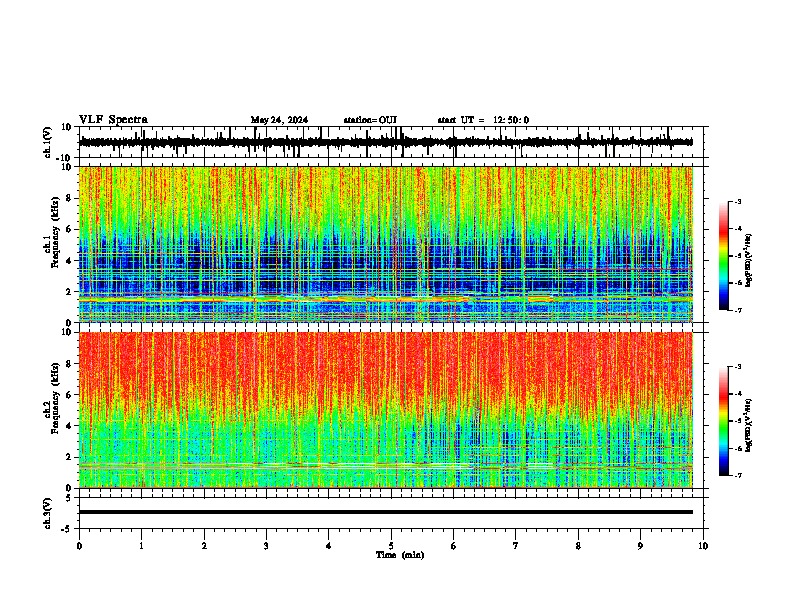This screenshot has height=612, width=792.
Task: Click the color scale bar beside ch.2 spectrogram
Action: 723,421
